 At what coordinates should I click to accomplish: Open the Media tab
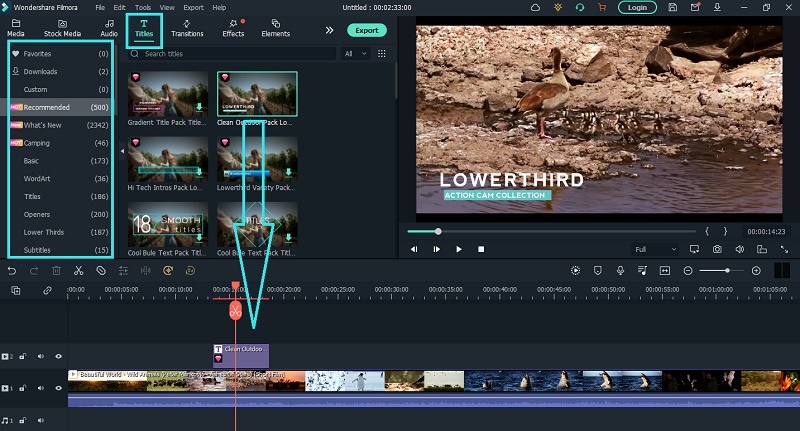click(x=16, y=28)
